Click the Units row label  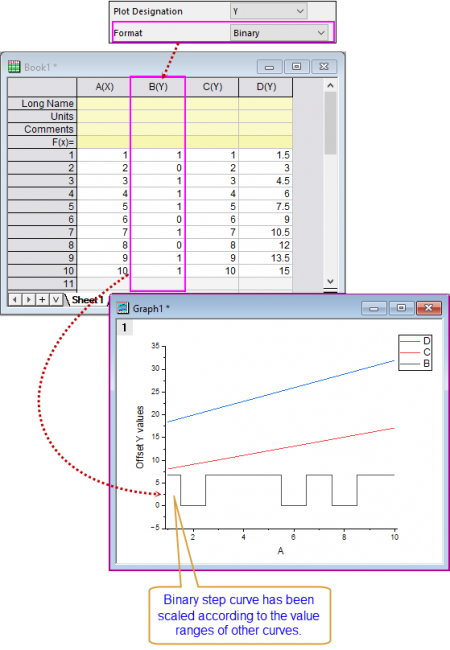coord(42,116)
